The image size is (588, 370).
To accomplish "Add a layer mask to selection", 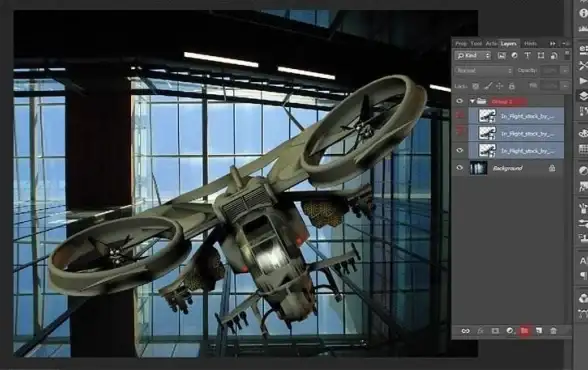I will coord(495,331).
